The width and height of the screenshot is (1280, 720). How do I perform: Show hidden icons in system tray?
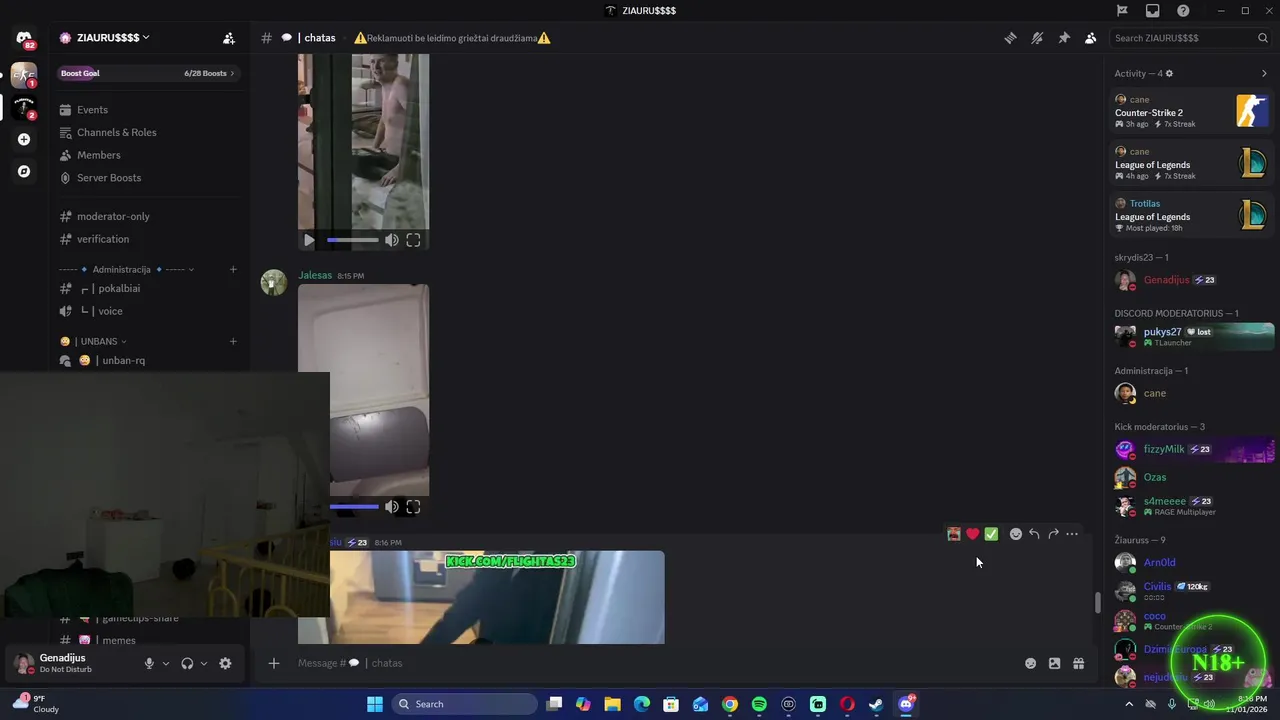pos(1130,704)
